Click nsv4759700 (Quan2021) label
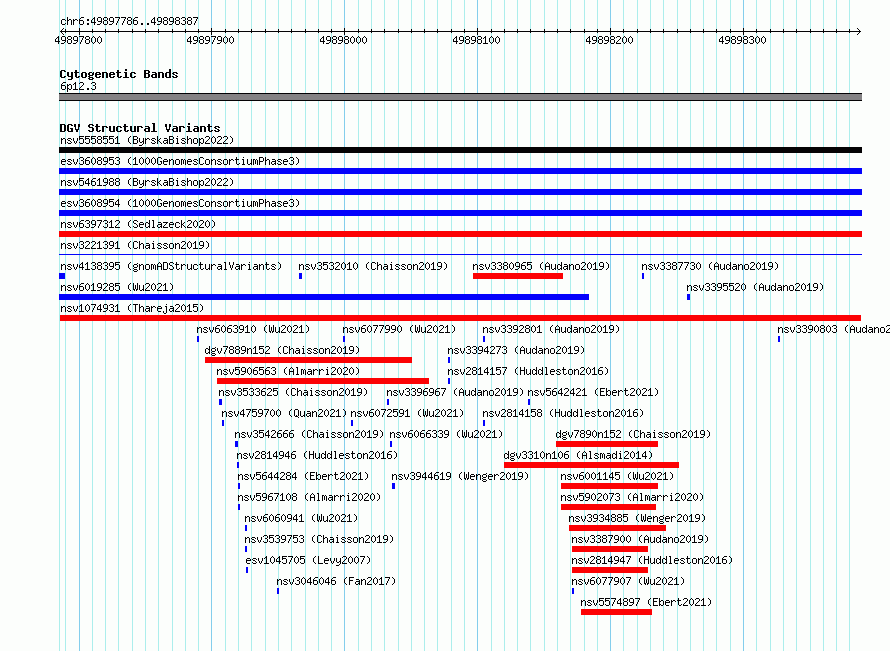The height and width of the screenshot is (651, 890). point(284,413)
